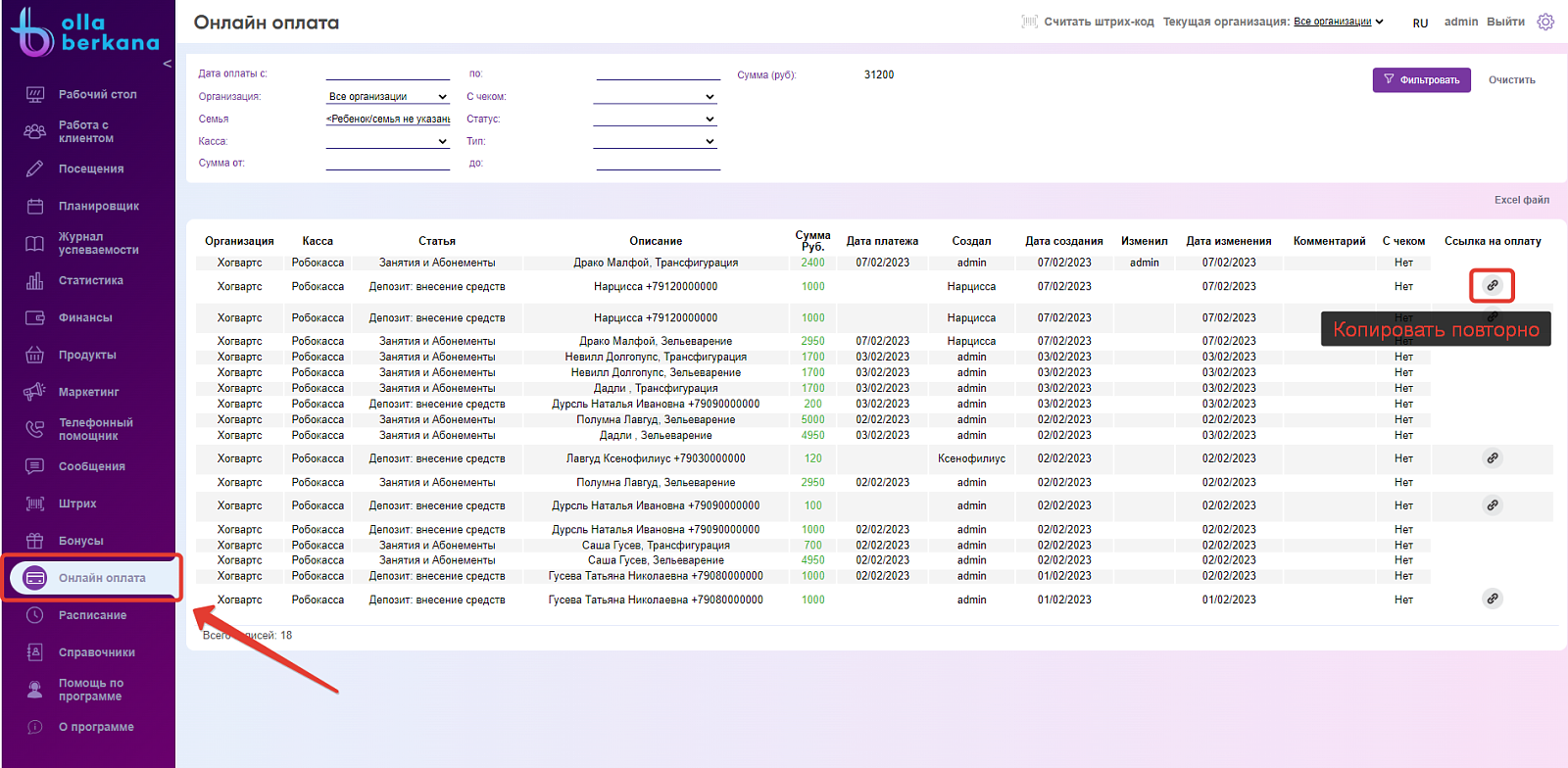Click the Продукты basket icon
The height and width of the screenshot is (768, 1568).
point(35,355)
